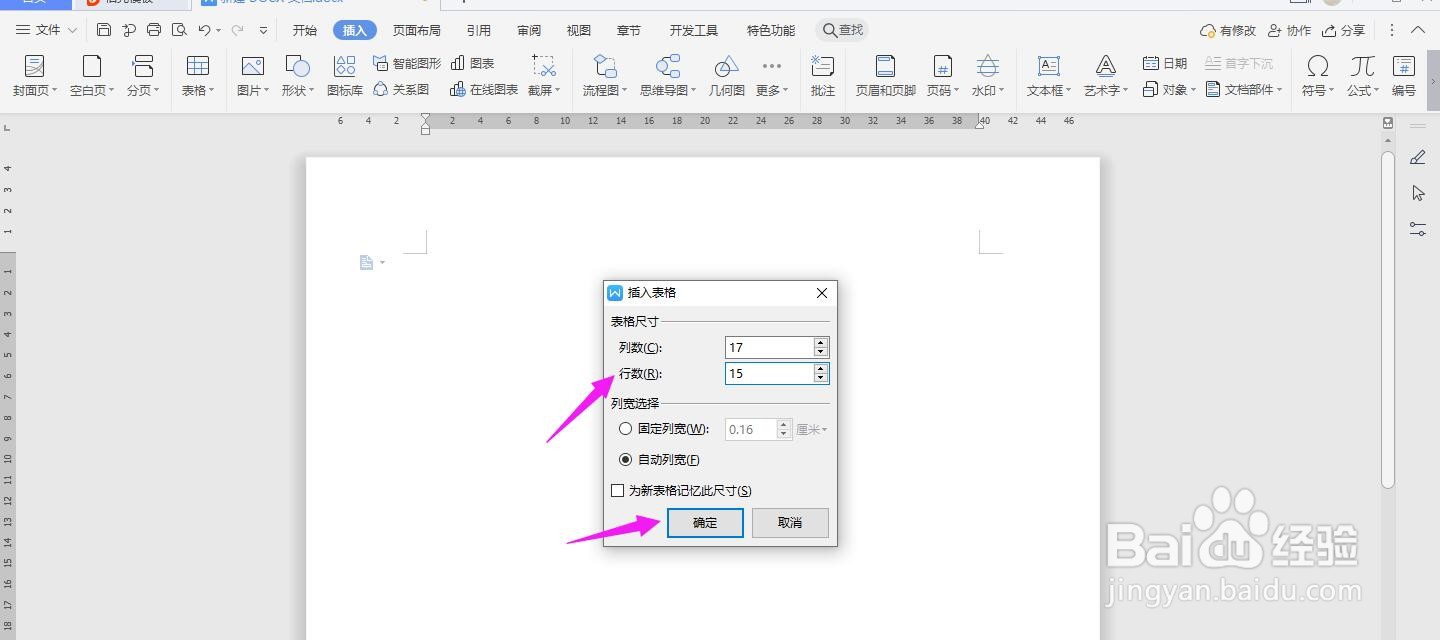This screenshot has height=640, width=1440.
Task: Click the 编号 numbering icon
Action: coord(1404,77)
